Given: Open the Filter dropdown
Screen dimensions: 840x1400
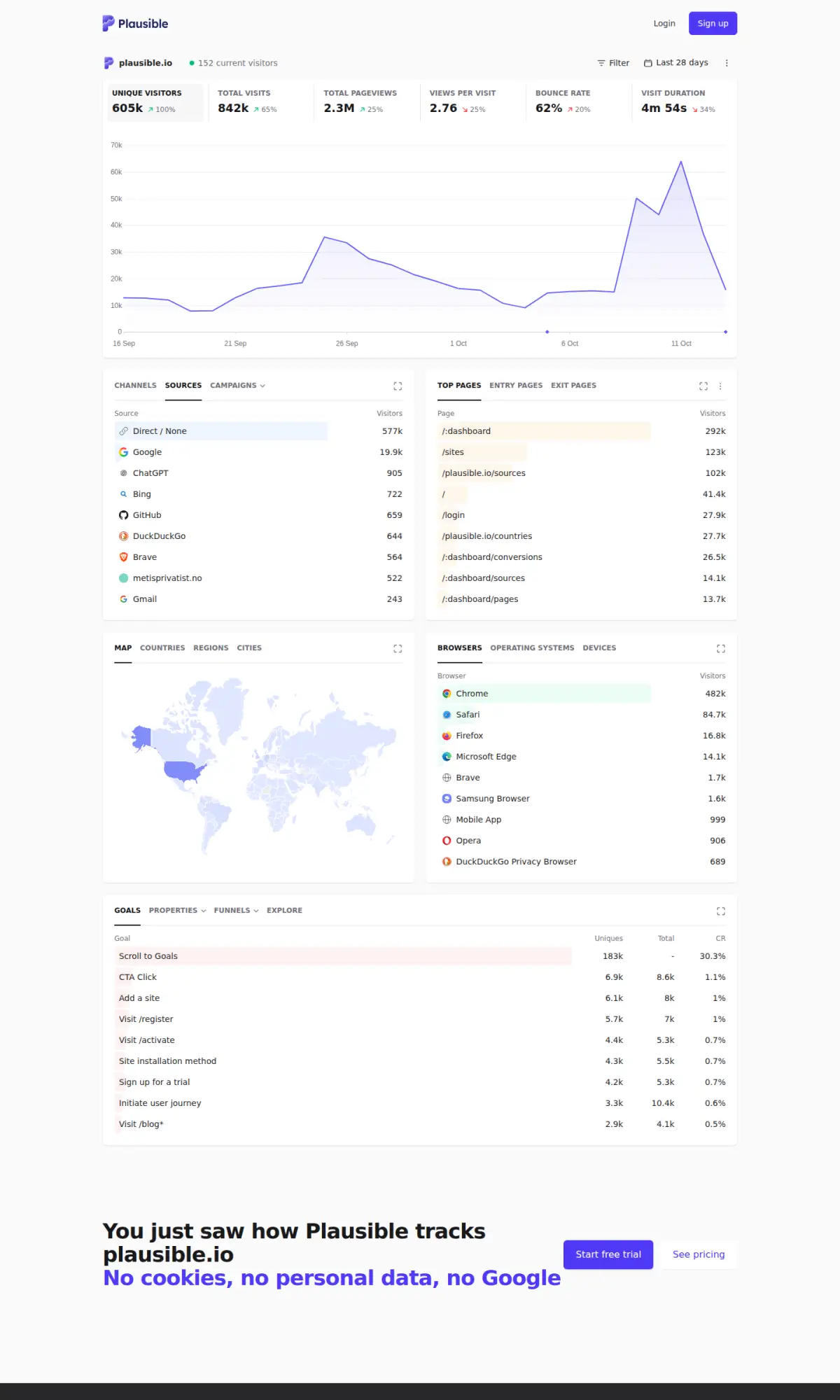Looking at the screenshot, I should click(613, 63).
